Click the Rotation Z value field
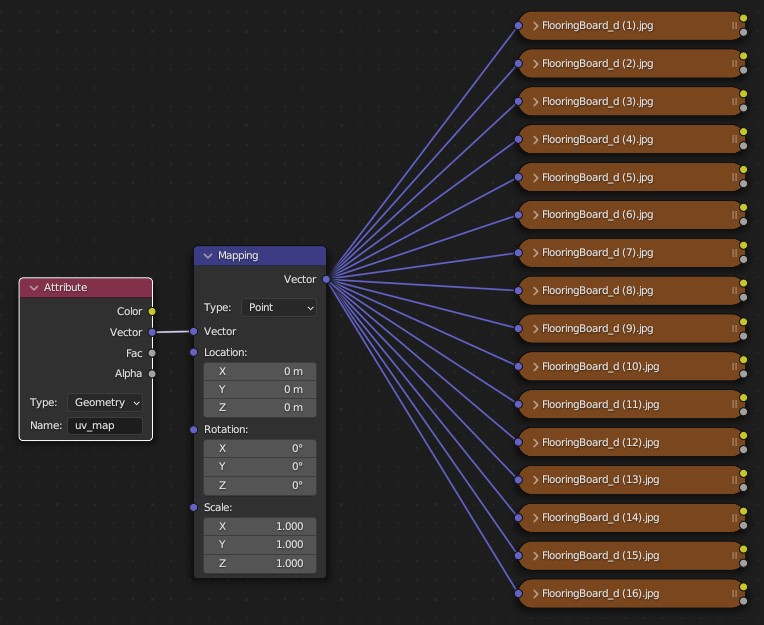764x625 pixels. (260, 485)
